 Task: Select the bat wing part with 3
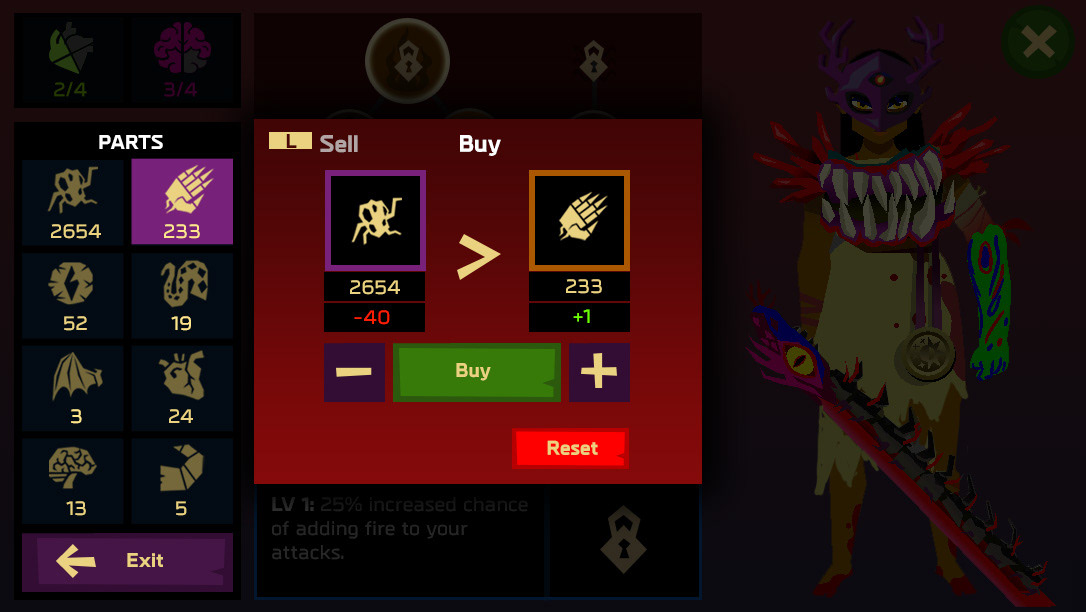pos(73,388)
